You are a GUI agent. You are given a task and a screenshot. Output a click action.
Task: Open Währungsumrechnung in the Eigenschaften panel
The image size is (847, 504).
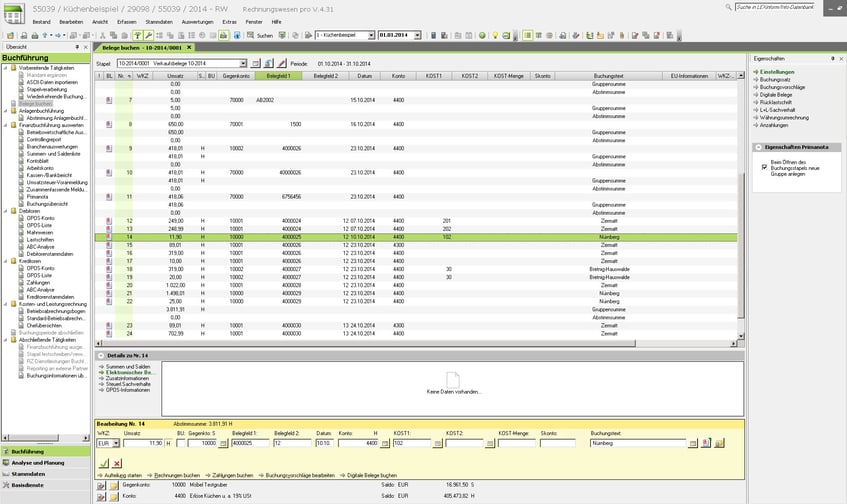click(784, 117)
